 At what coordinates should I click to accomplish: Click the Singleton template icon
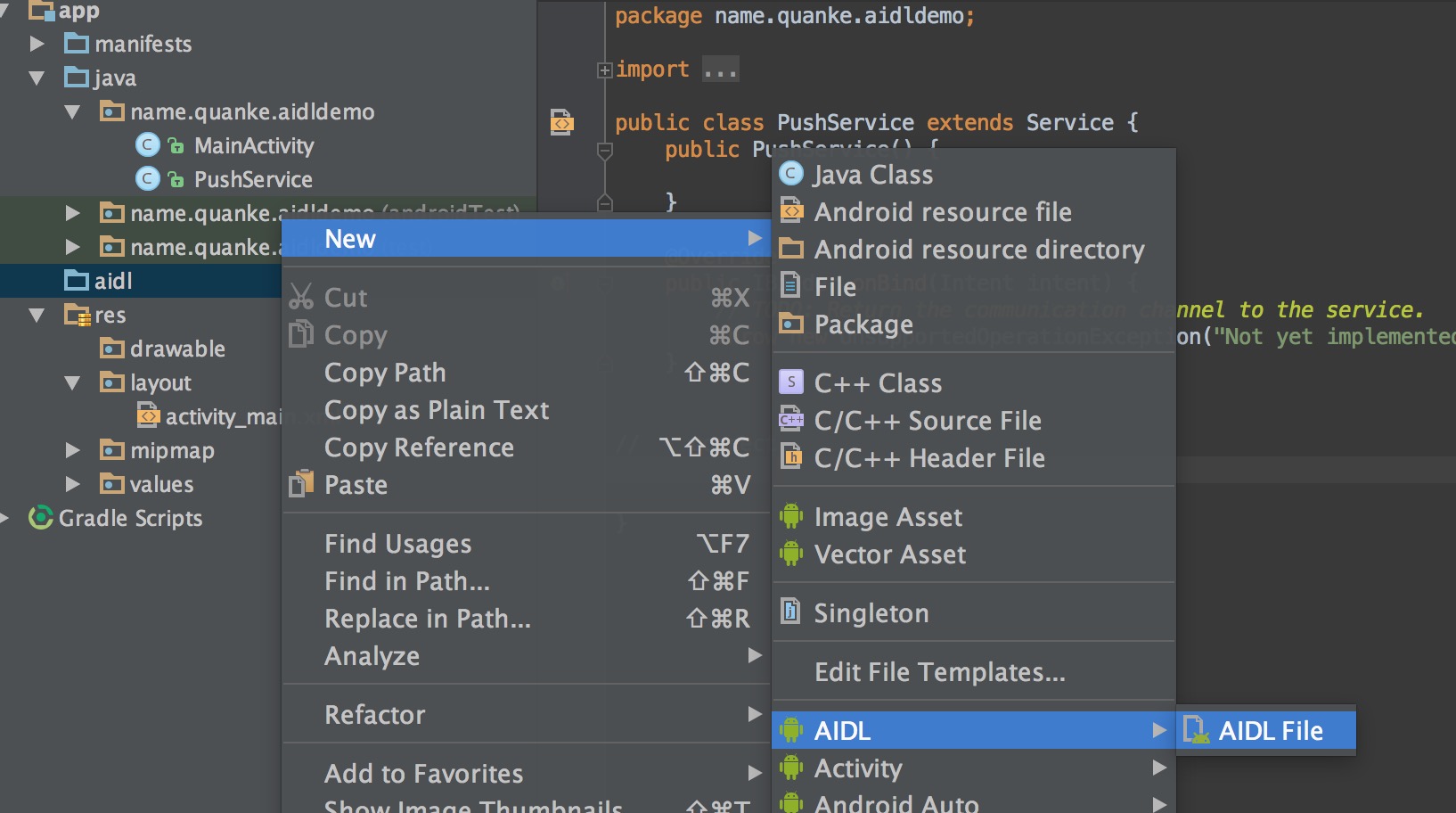pyautogui.click(x=790, y=612)
